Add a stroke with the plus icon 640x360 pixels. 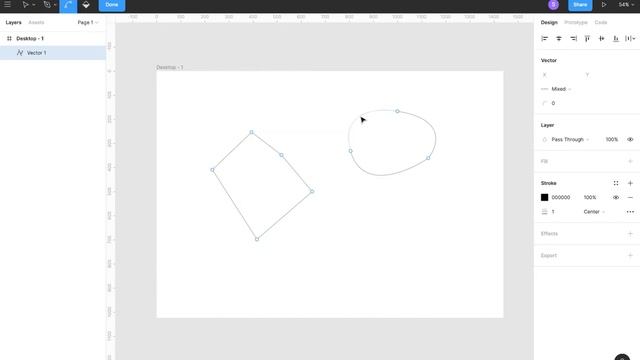pyautogui.click(x=630, y=183)
